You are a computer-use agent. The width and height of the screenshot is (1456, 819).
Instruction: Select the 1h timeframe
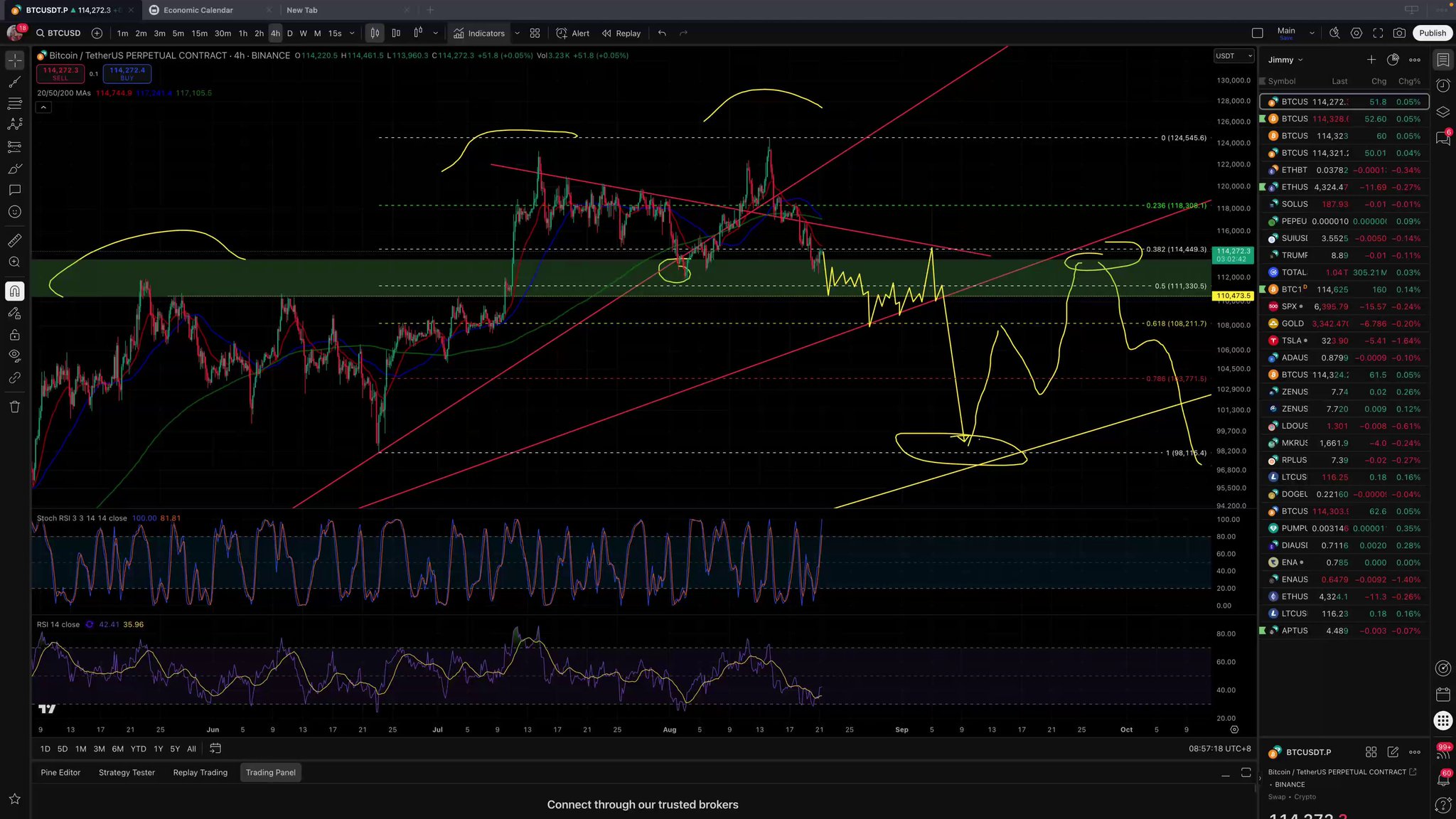coord(243,33)
